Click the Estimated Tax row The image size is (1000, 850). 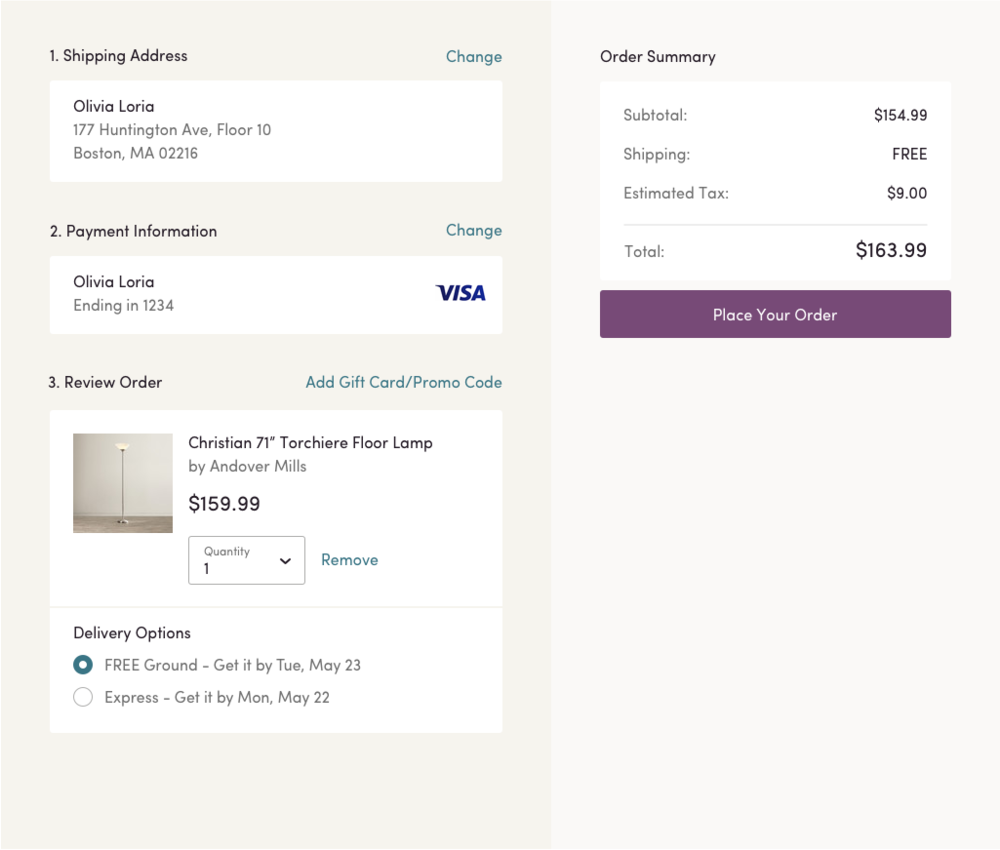tap(775, 193)
